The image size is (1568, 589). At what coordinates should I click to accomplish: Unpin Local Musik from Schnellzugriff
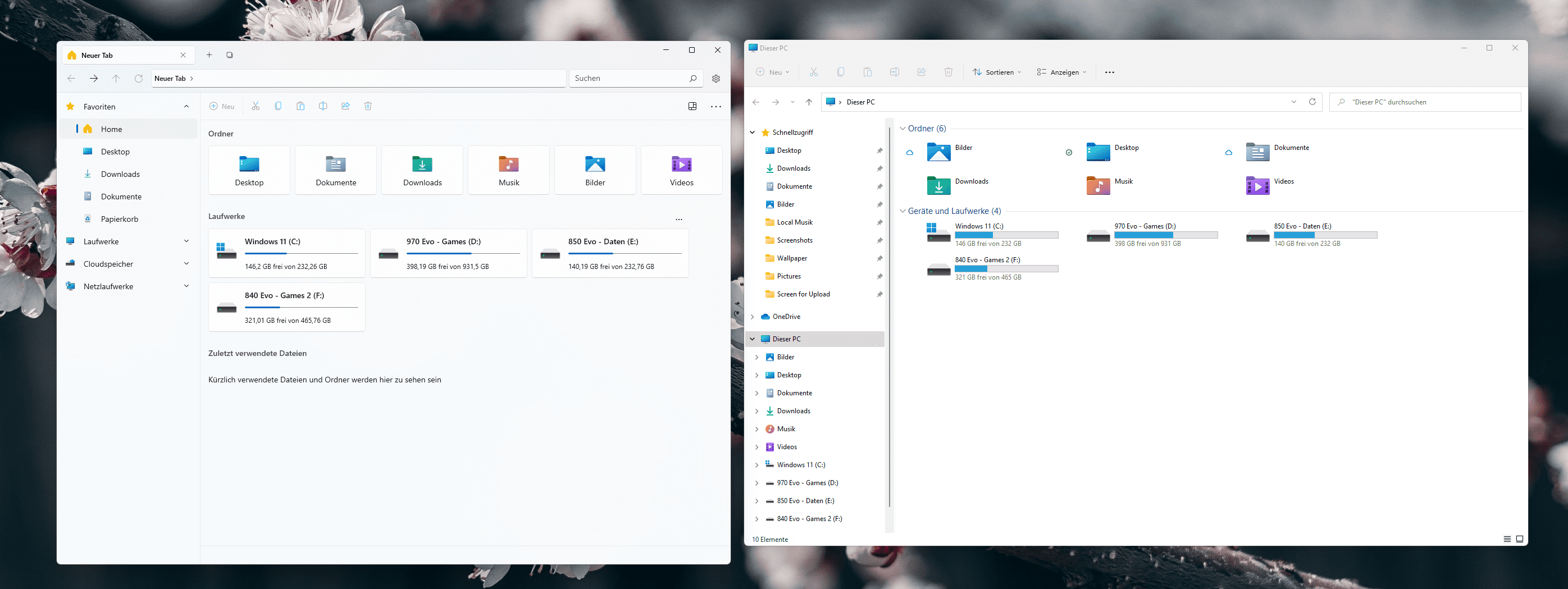click(x=879, y=223)
